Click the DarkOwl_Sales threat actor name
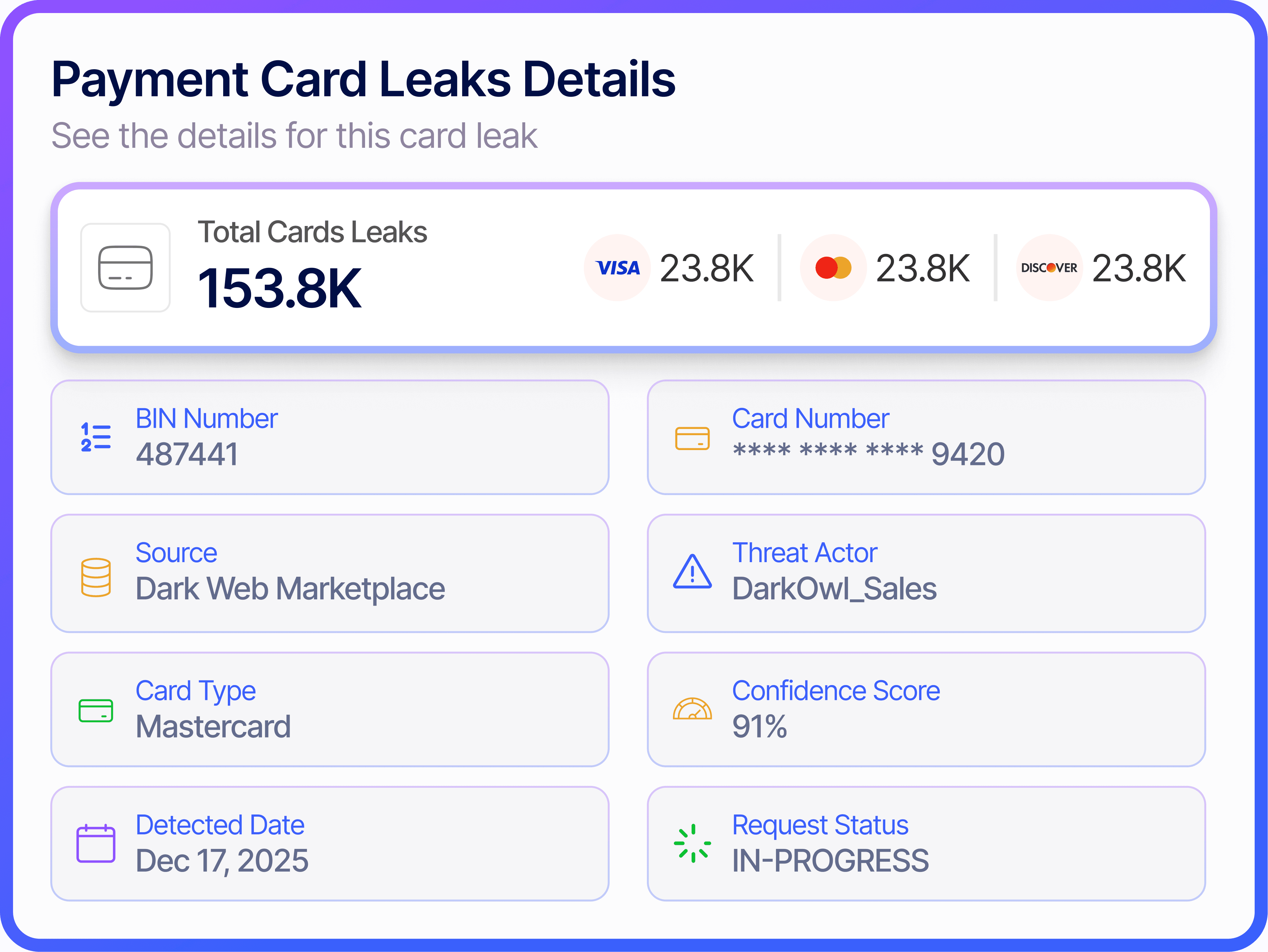Viewport: 1268px width, 952px height. coord(834,589)
